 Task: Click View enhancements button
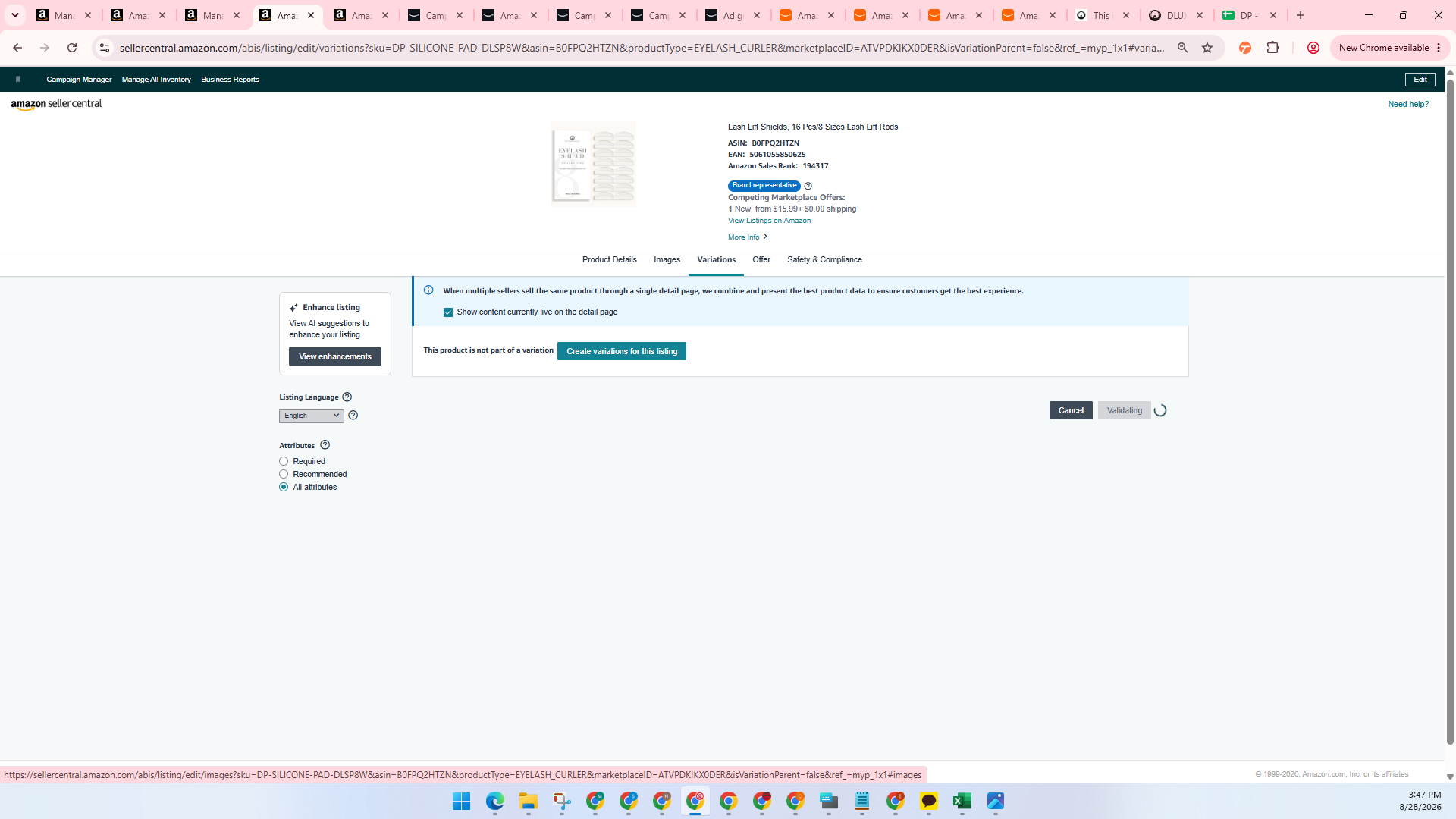(335, 356)
